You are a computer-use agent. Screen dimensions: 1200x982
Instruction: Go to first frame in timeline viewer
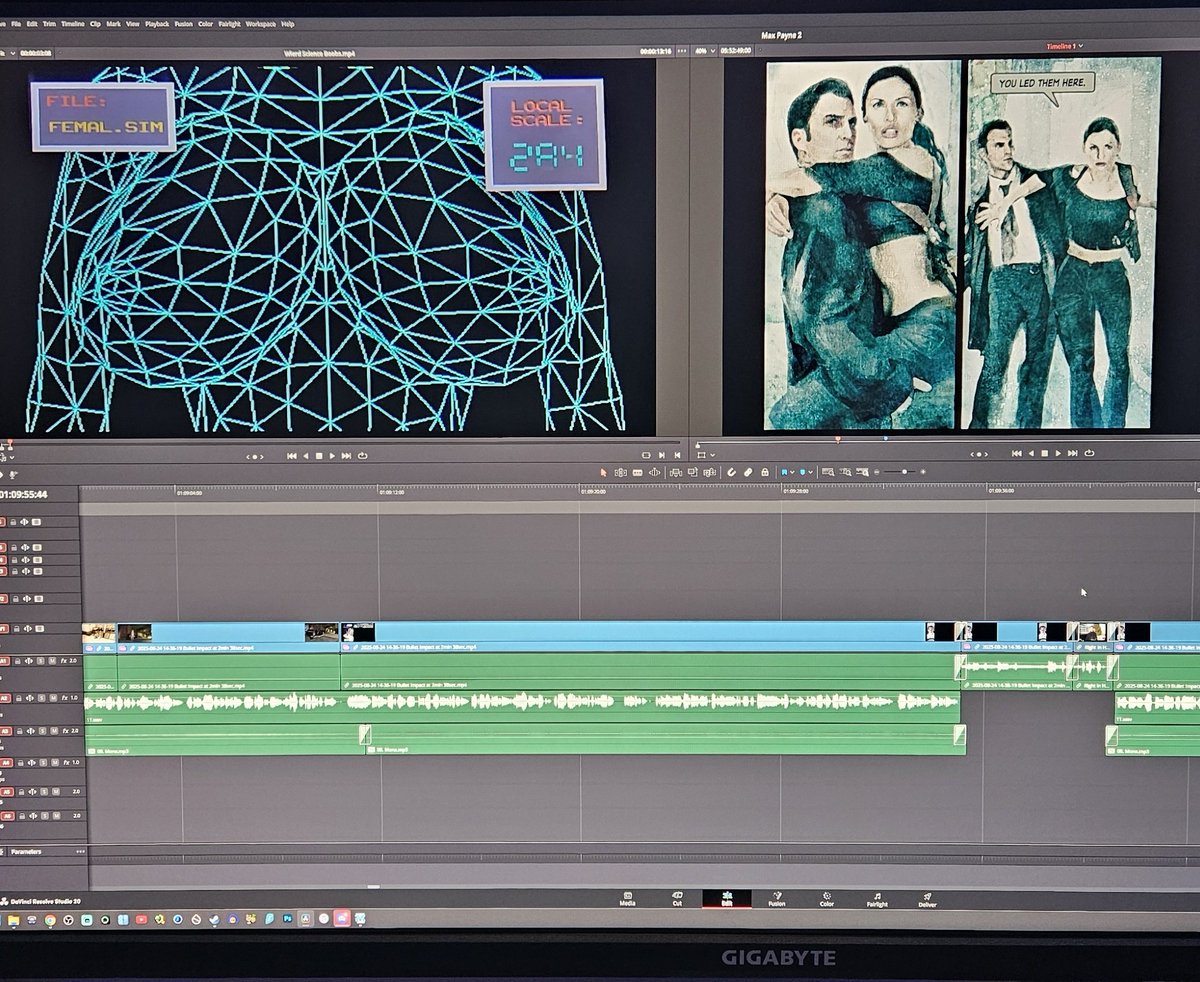click(x=1018, y=454)
